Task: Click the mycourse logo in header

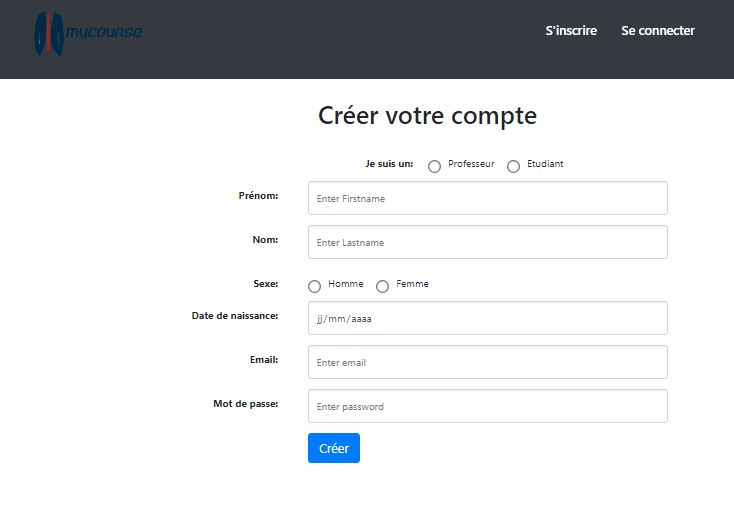Action: coord(88,33)
